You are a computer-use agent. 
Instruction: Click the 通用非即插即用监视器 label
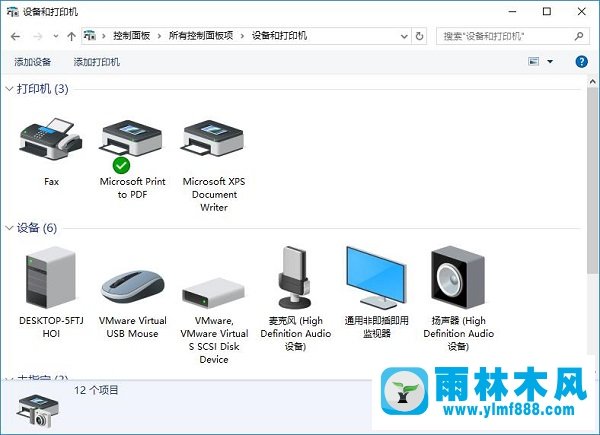(x=377, y=327)
